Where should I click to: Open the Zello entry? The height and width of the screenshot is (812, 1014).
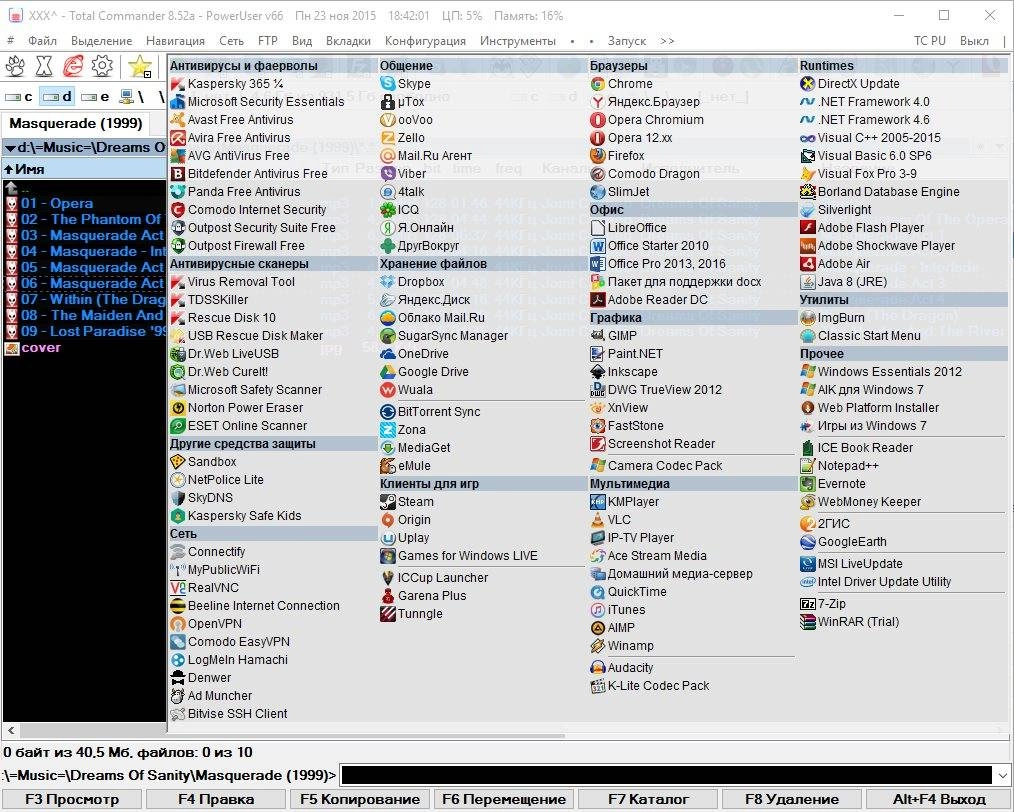coord(402,137)
